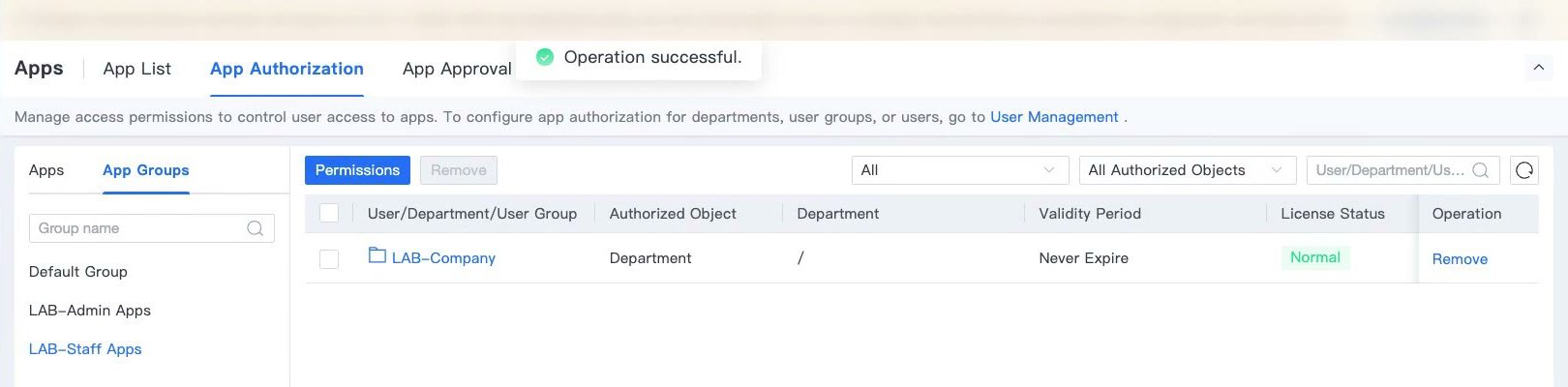This screenshot has width=1568, height=387.
Task: Click the blue Permissions button
Action: tap(357, 170)
